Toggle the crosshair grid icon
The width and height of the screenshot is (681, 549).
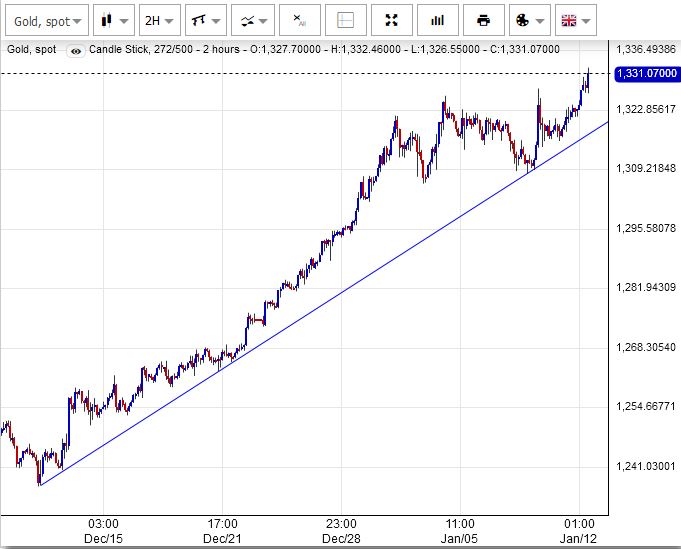[345, 20]
